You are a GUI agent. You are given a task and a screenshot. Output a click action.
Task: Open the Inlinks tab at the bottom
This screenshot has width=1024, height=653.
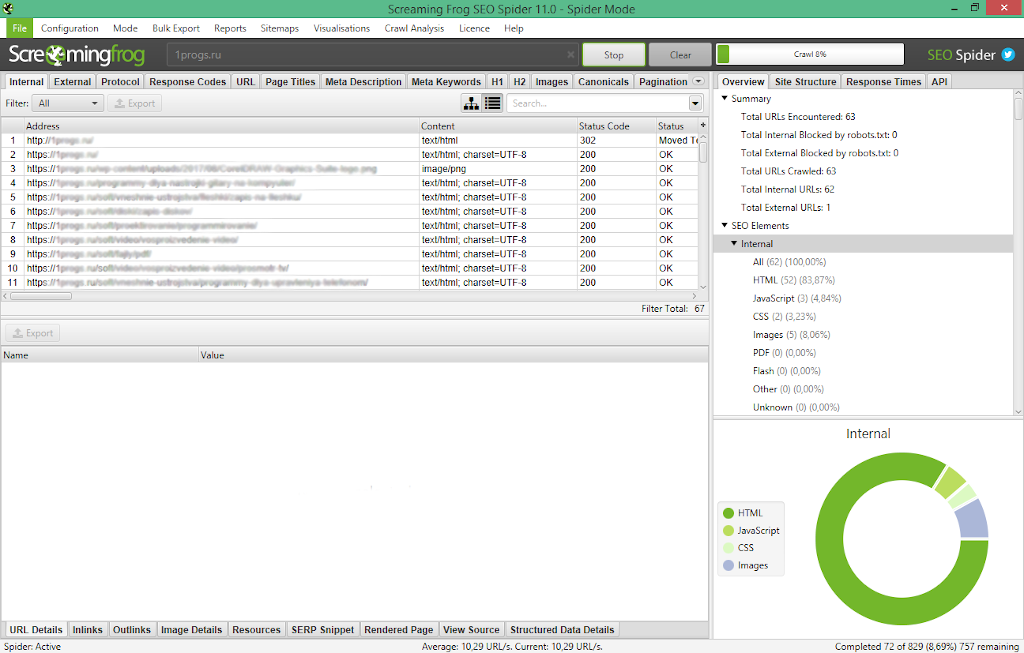point(88,629)
